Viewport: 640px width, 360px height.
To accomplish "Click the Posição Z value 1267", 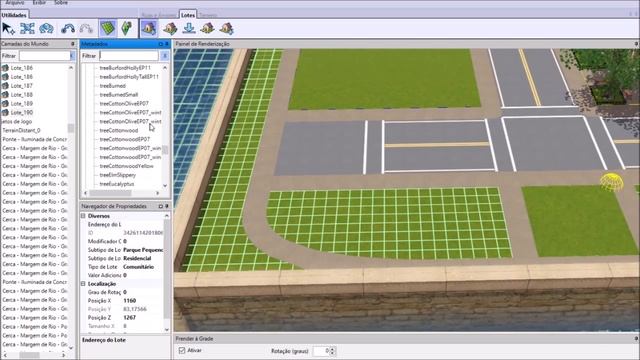I will [130, 318].
